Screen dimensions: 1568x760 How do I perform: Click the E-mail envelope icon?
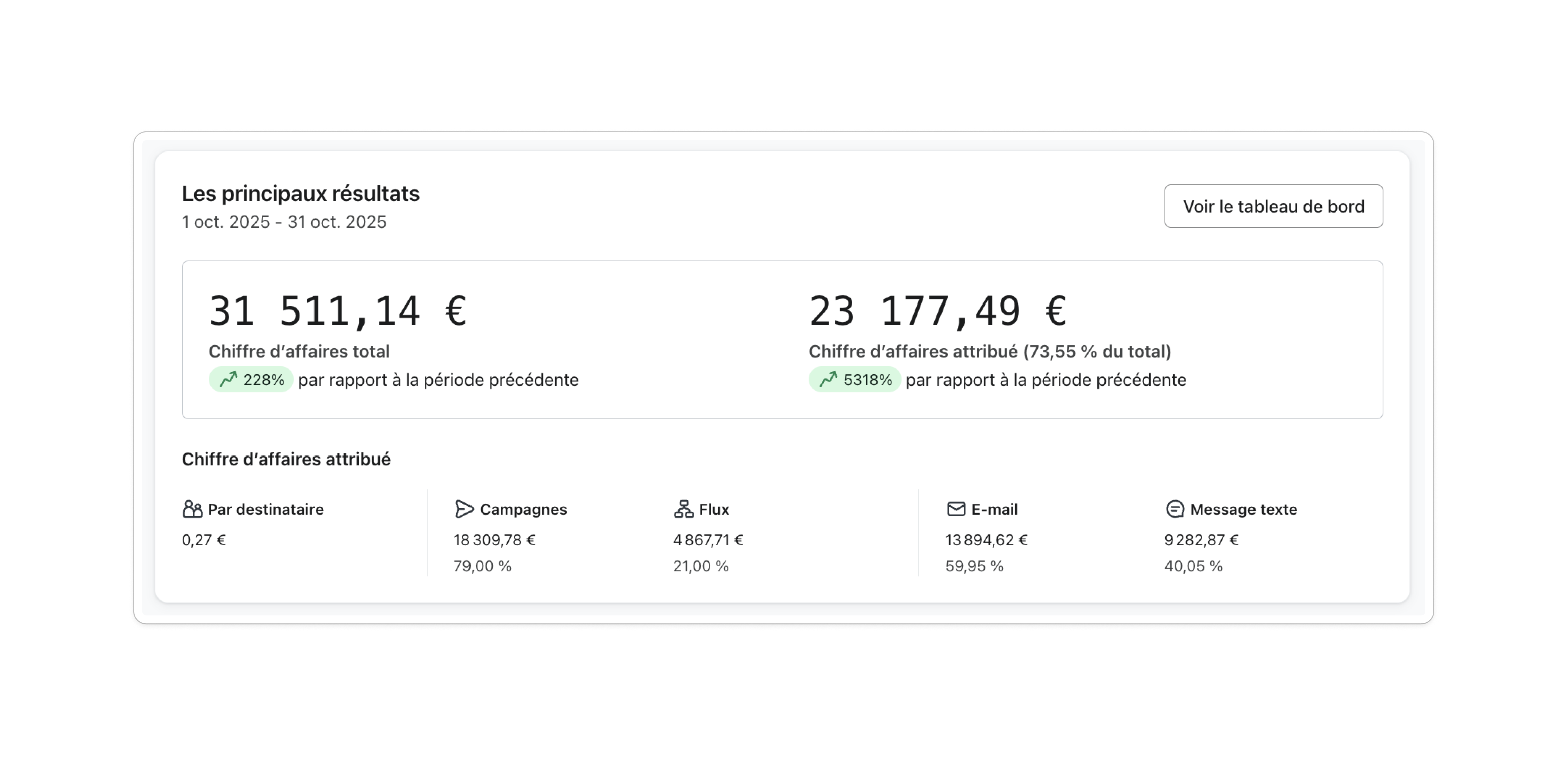pos(955,509)
